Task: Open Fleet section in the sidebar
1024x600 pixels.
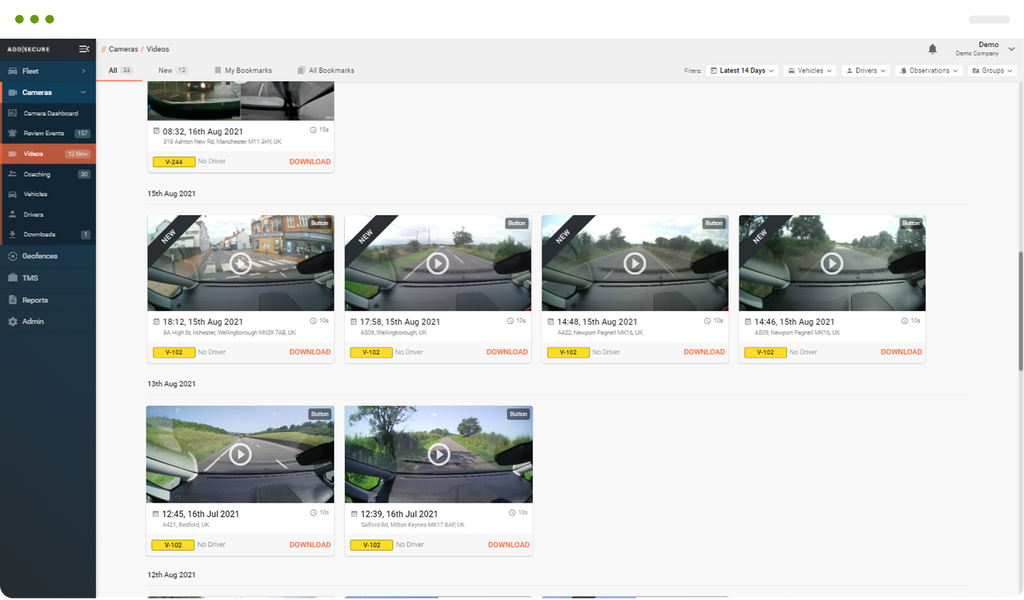Action: tap(48, 71)
